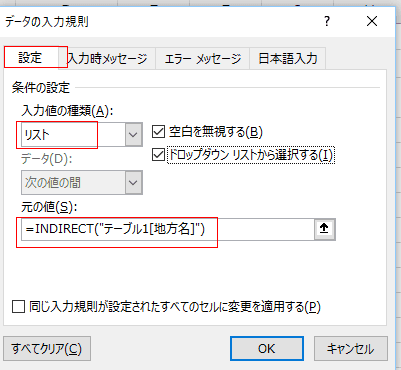
Task: Switch to the 設定 tab
Action: (x=31, y=58)
